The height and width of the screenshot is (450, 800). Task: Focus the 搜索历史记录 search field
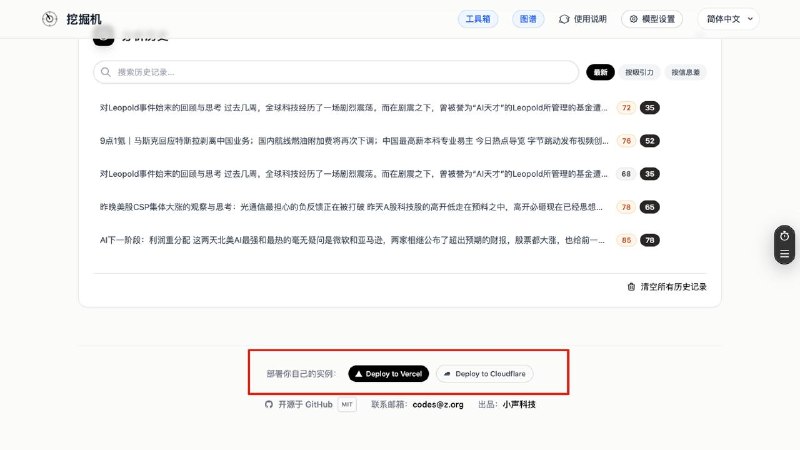pos(336,72)
